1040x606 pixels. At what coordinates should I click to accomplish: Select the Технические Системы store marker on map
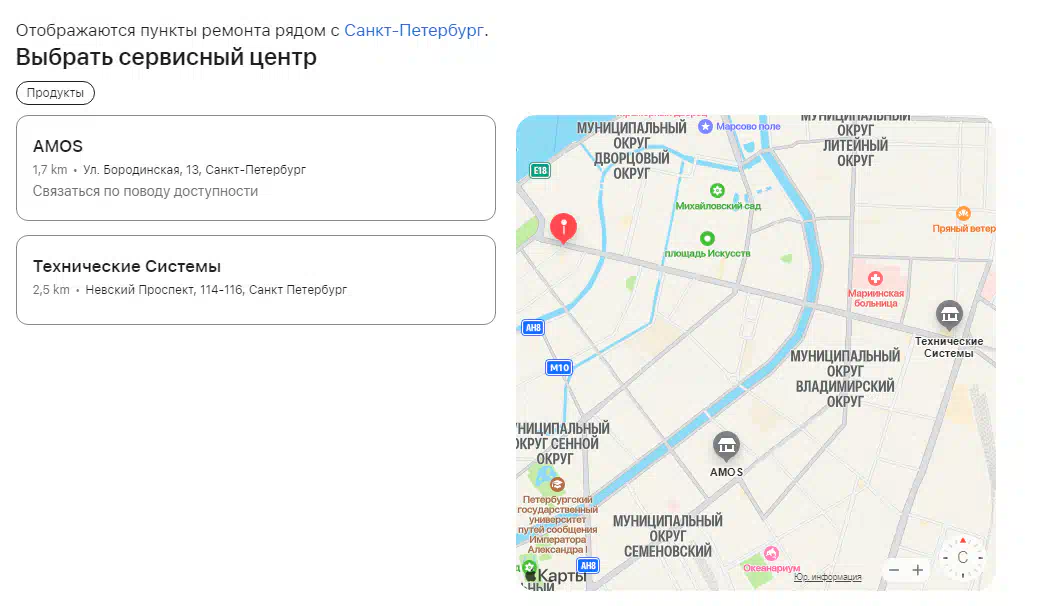pyautogui.click(x=949, y=315)
